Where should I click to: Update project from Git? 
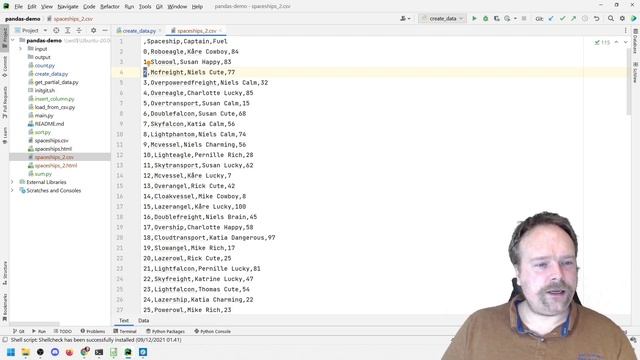click(551, 18)
